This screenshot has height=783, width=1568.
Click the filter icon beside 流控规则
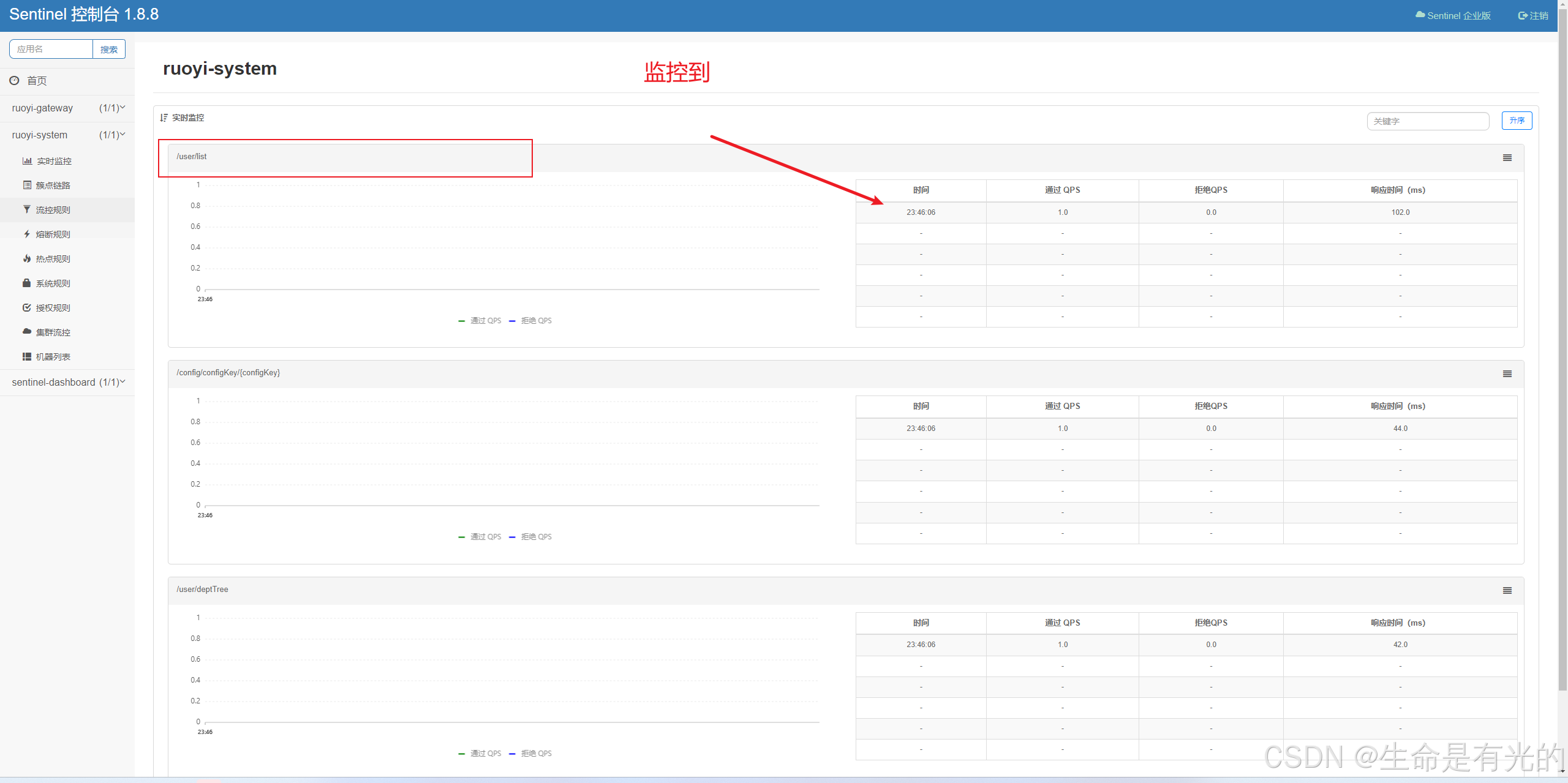[27, 209]
